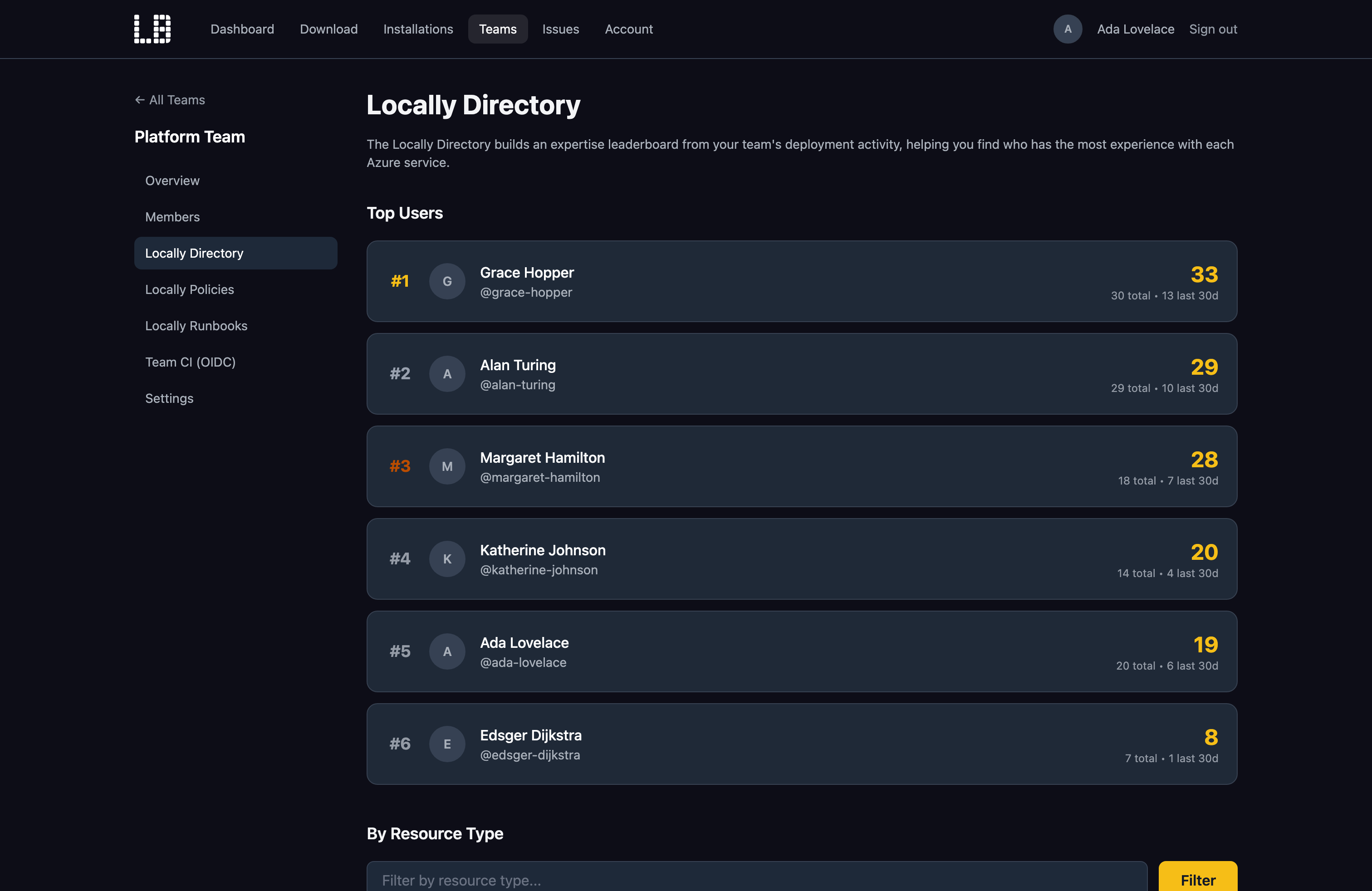Focus the Filter by resource type field
Viewport: 1372px width, 891px height.
tap(757, 876)
